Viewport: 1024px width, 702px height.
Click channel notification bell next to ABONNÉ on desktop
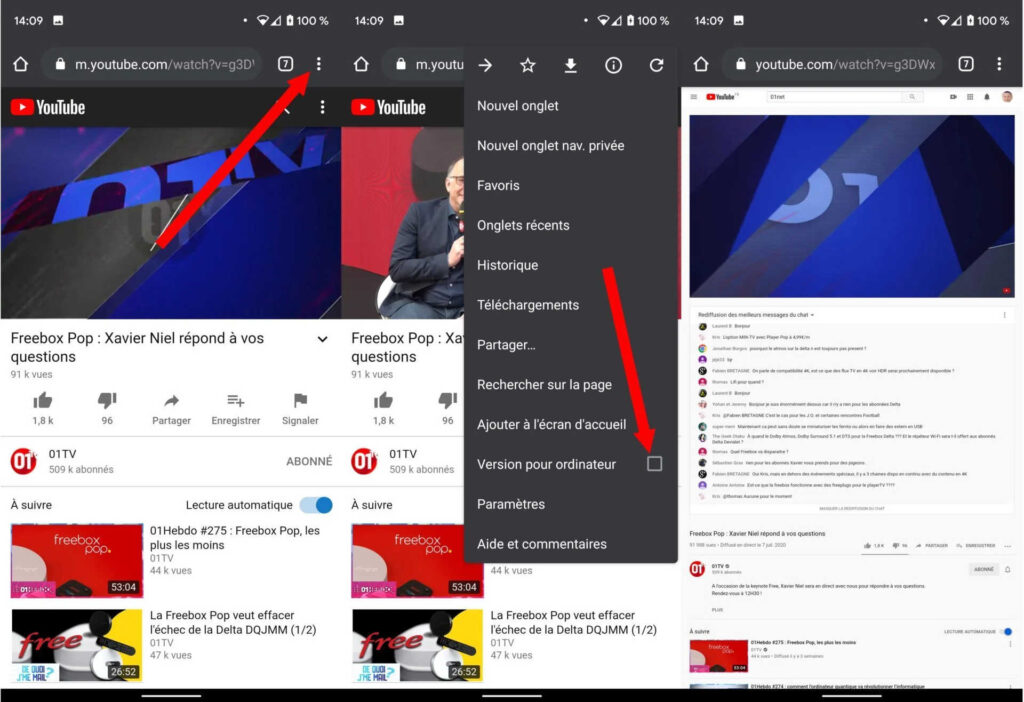click(1008, 569)
